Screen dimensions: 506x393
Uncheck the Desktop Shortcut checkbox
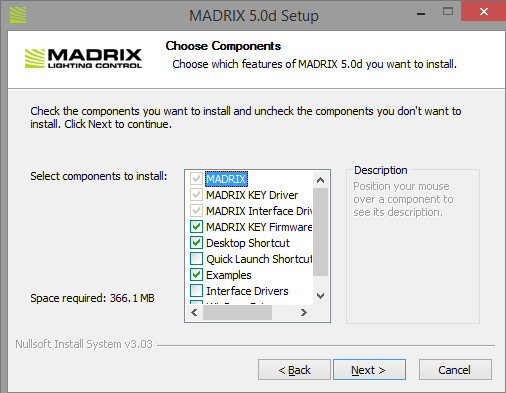click(x=196, y=242)
